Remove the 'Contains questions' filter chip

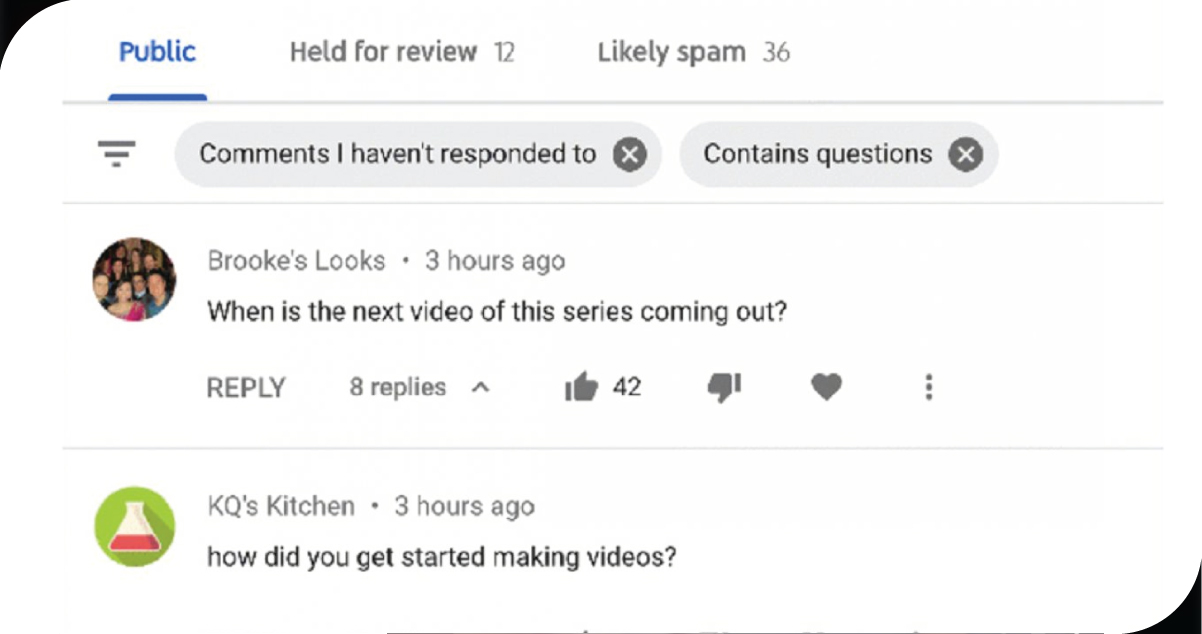[965, 155]
